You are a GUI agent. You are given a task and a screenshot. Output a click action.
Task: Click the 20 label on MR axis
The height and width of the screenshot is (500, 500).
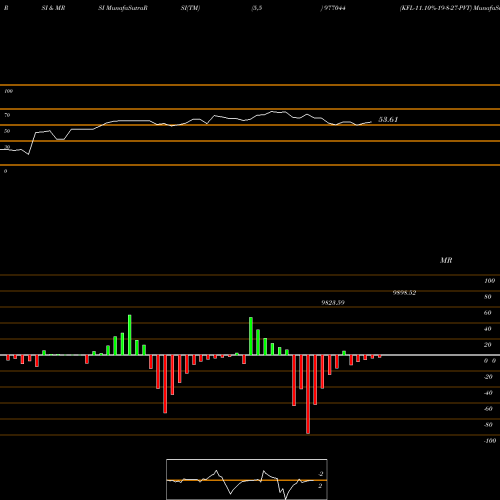pyautogui.click(x=488, y=345)
